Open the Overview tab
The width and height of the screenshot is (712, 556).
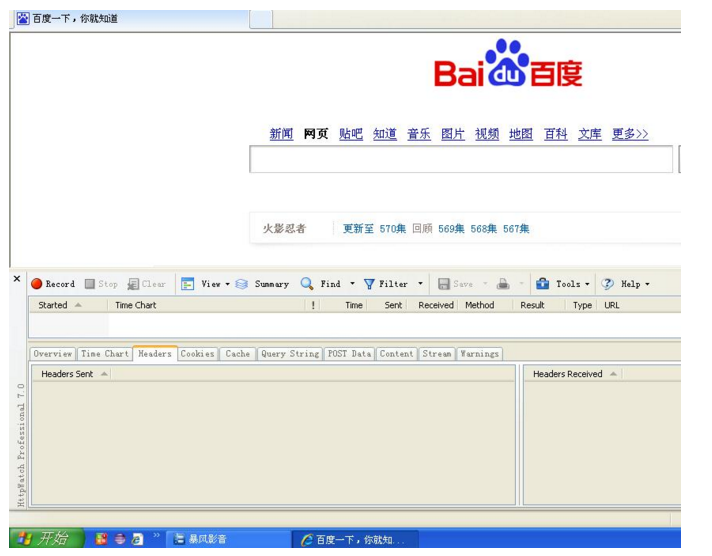[53, 353]
